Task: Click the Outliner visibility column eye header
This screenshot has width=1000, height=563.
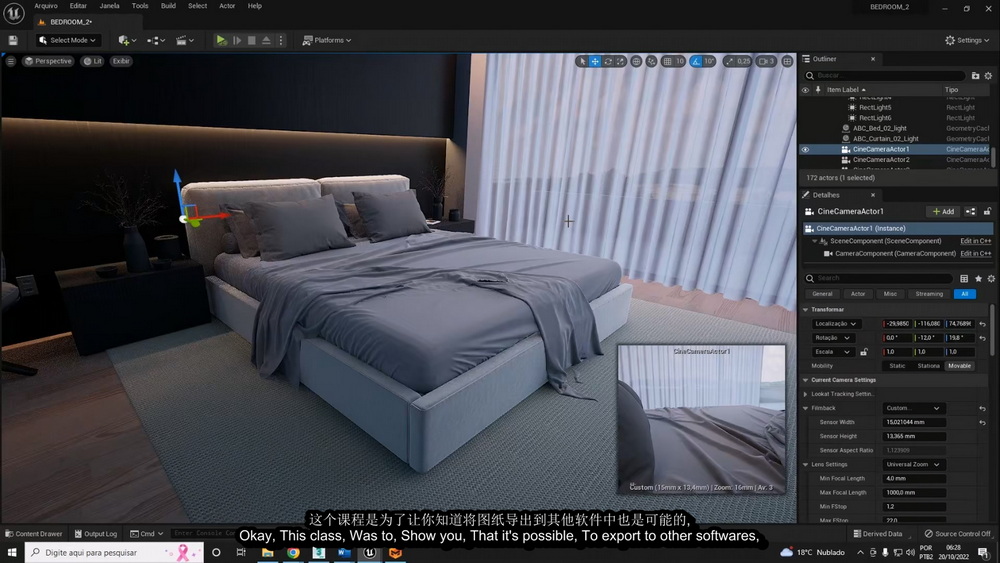Action: (805, 90)
